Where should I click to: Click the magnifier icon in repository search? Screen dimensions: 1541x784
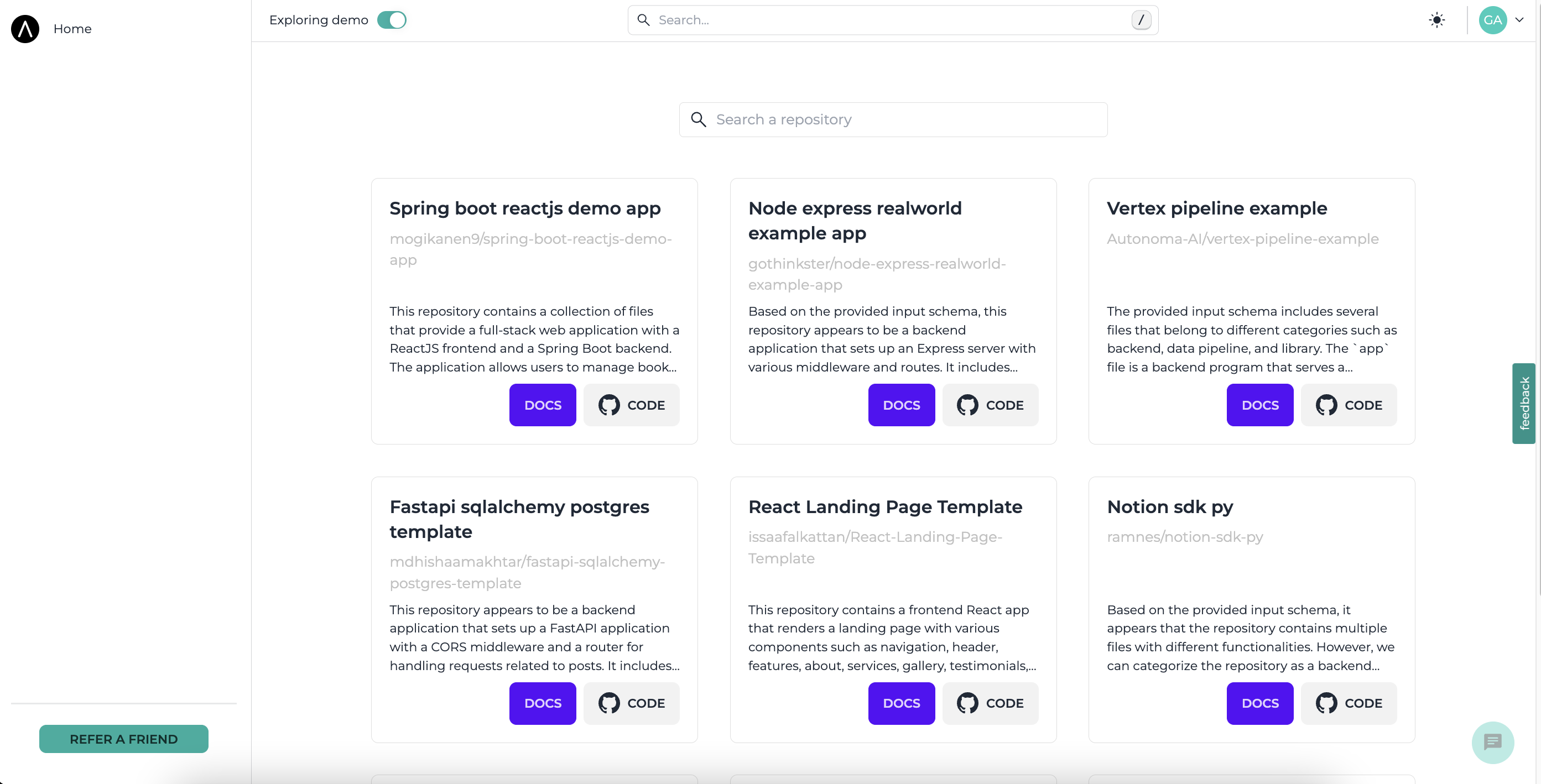(698, 119)
